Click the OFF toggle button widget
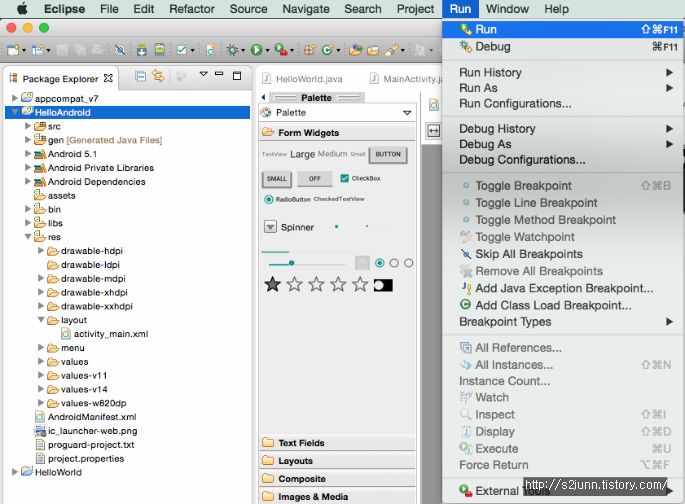This screenshot has height=504, width=685. tap(314, 179)
